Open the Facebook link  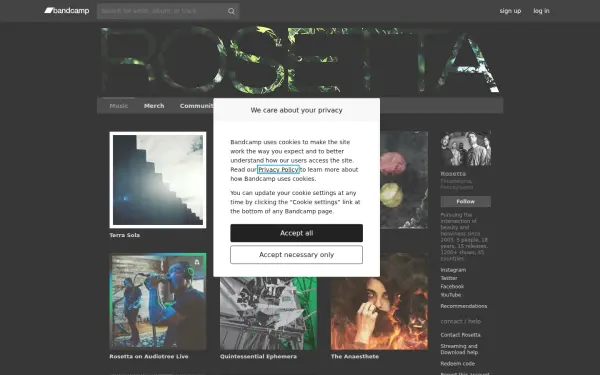coord(452,286)
